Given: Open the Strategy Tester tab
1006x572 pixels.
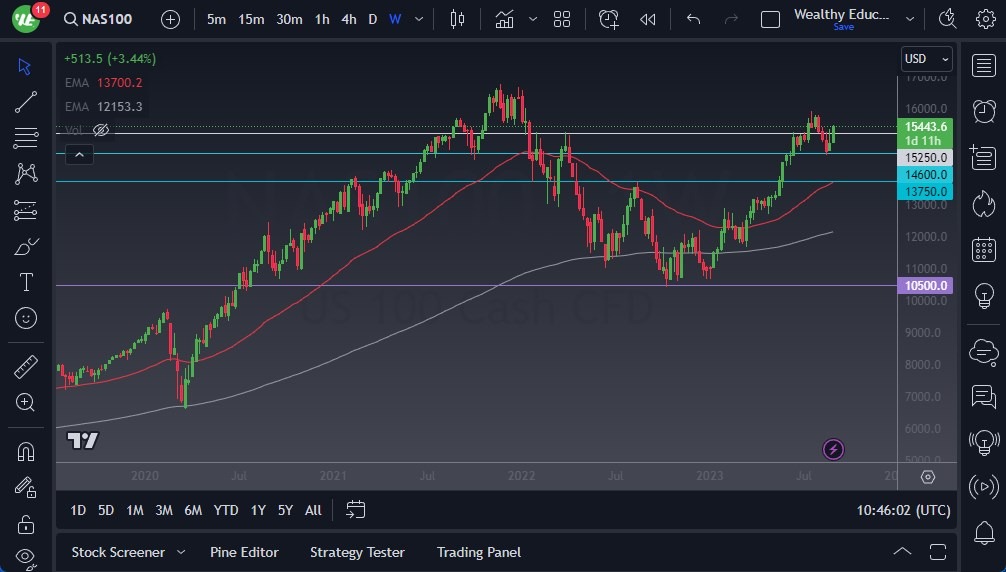Looking at the screenshot, I should (x=357, y=552).
